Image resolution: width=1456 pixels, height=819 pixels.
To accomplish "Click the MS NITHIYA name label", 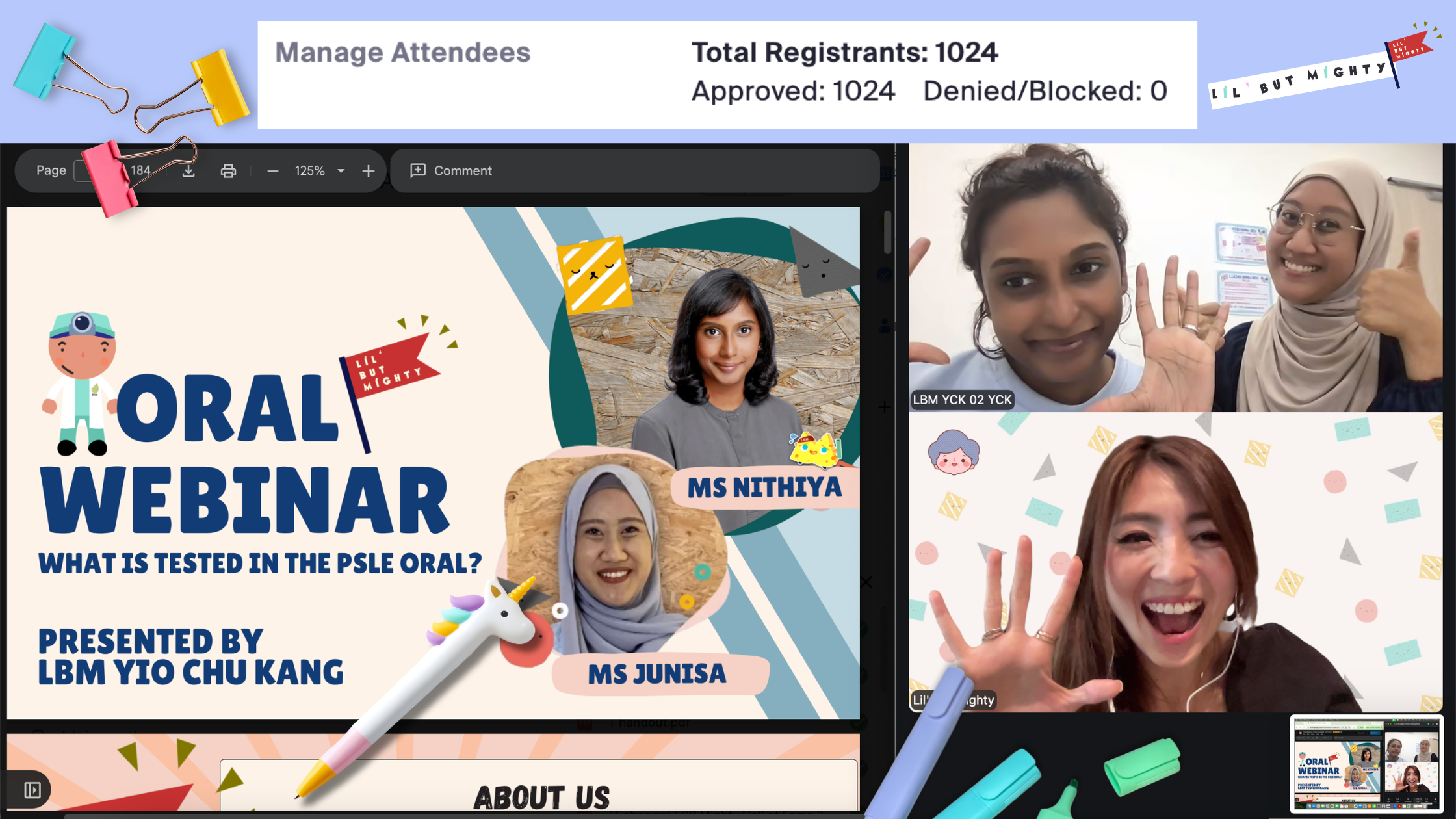I will click(764, 487).
